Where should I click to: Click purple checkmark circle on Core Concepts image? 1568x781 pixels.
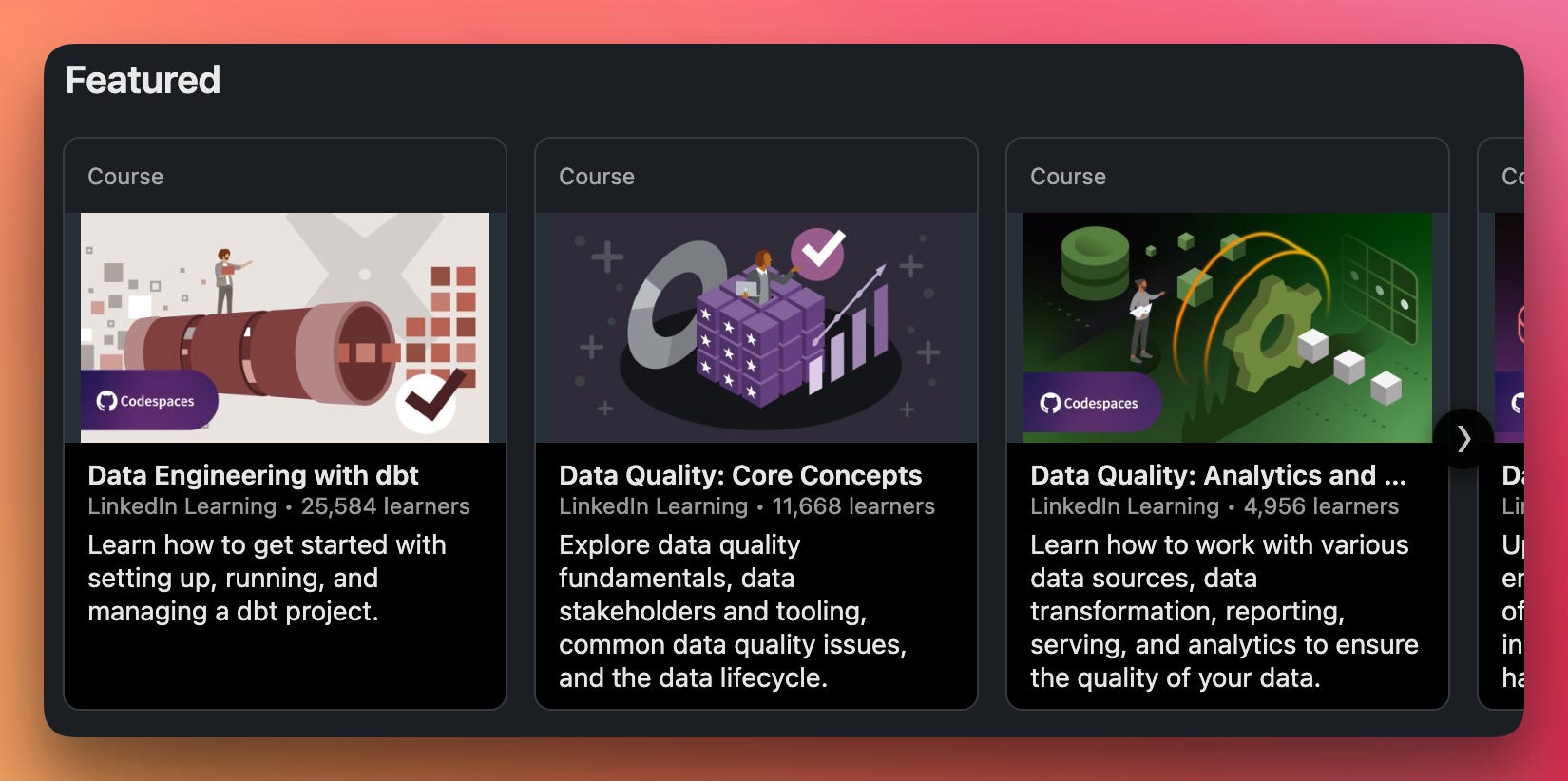click(x=818, y=253)
